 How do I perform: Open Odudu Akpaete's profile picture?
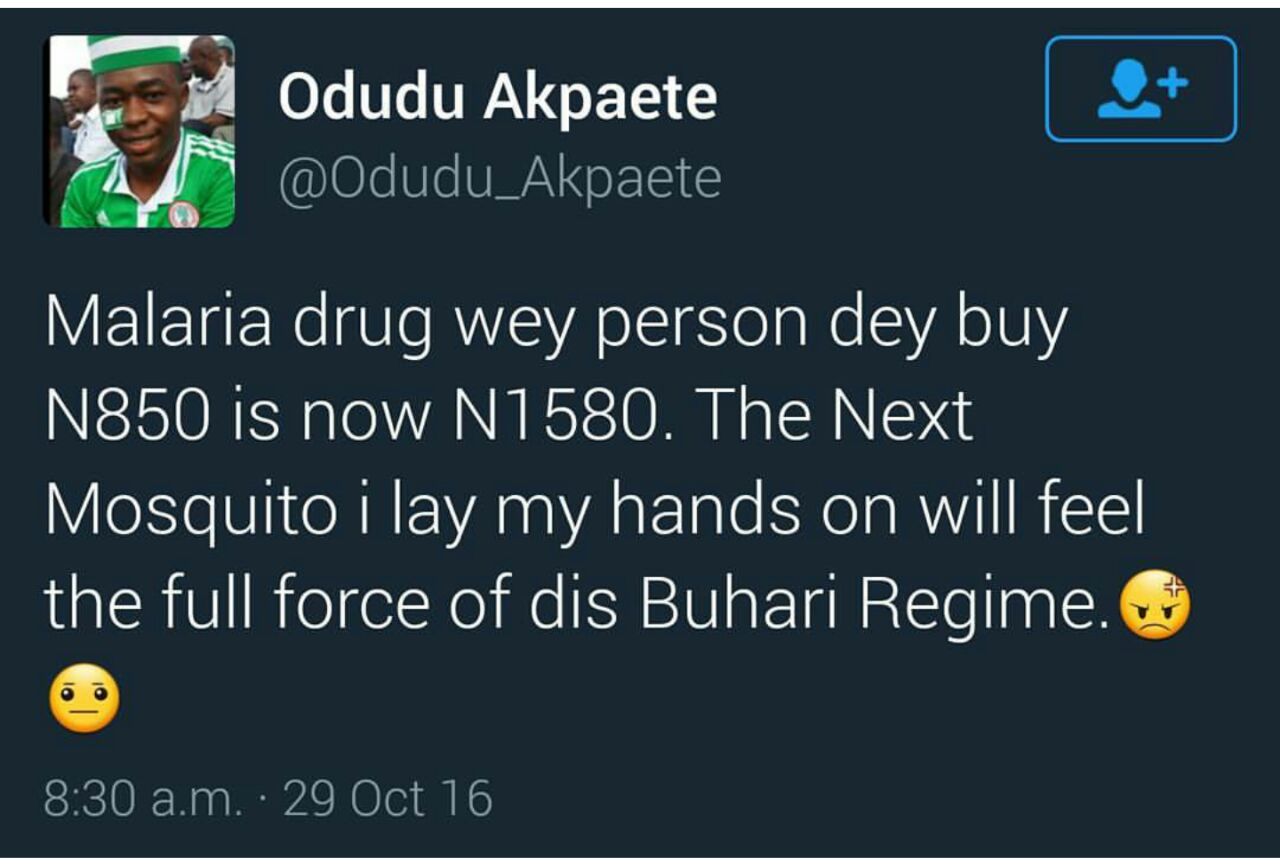pyautogui.click(x=140, y=131)
